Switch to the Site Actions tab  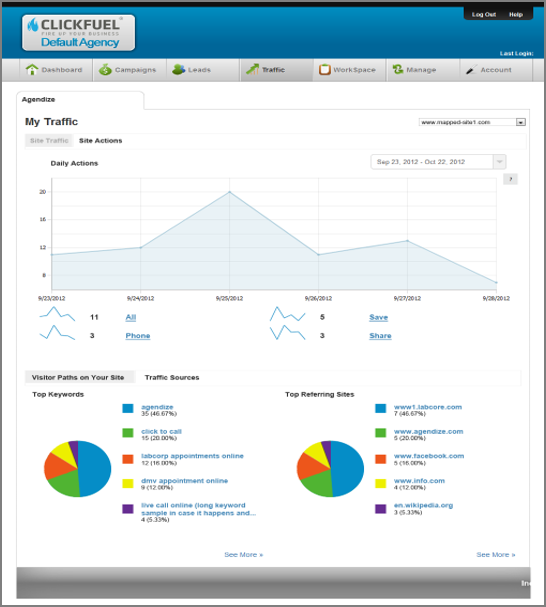[x=100, y=141]
